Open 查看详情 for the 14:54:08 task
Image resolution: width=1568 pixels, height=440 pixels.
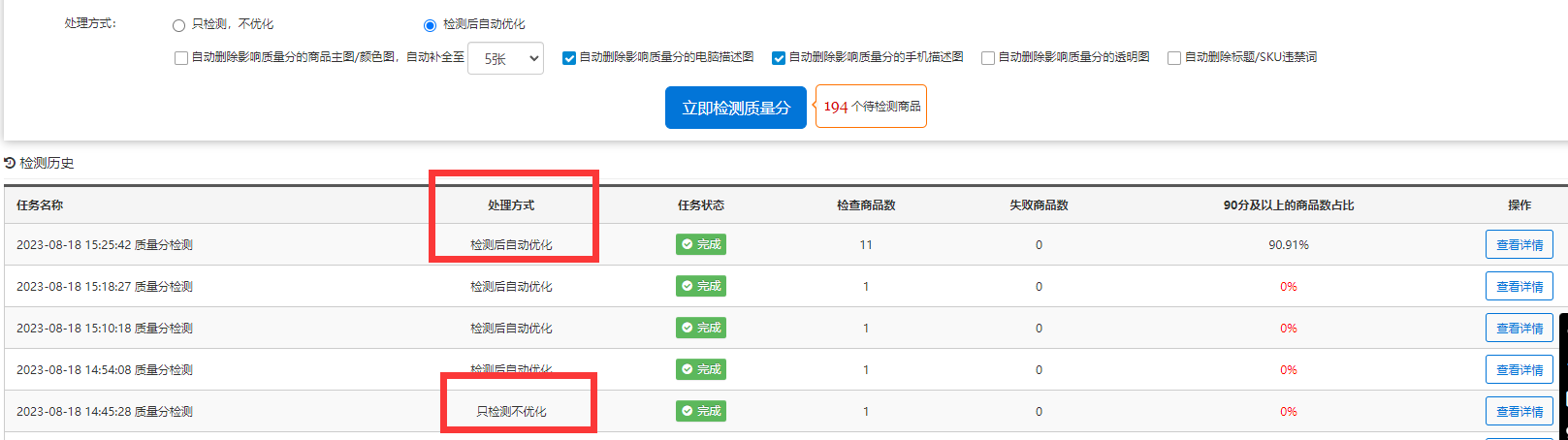tap(1519, 370)
